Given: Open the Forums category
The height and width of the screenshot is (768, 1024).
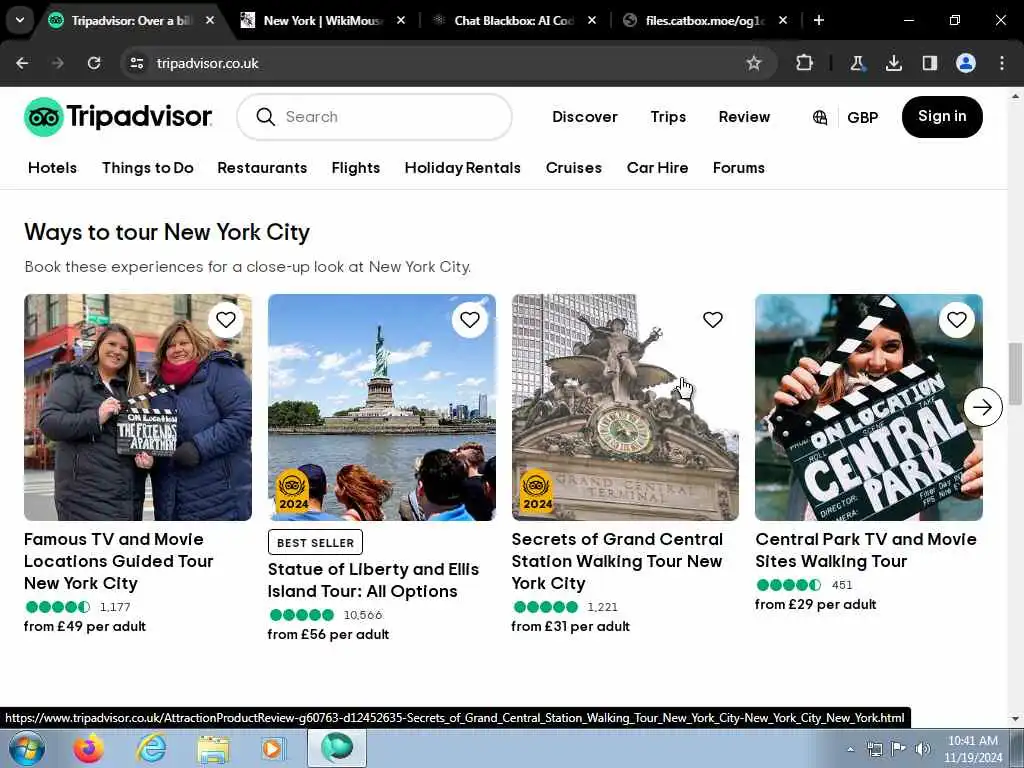Looking at the screenshot, I should [x=739, y=168].
